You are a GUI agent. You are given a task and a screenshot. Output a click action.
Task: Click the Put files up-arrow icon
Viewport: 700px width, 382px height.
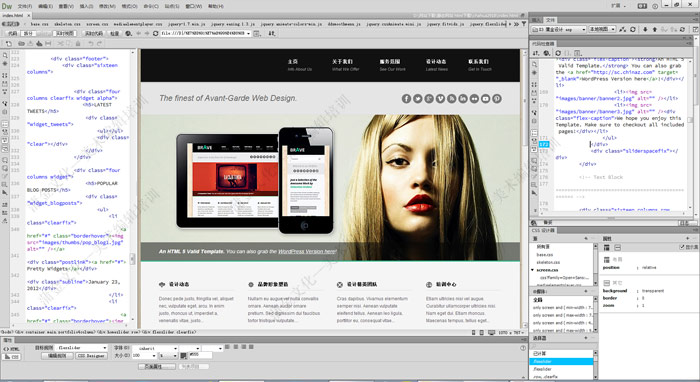pyautogui.click(x=655, y=29)
